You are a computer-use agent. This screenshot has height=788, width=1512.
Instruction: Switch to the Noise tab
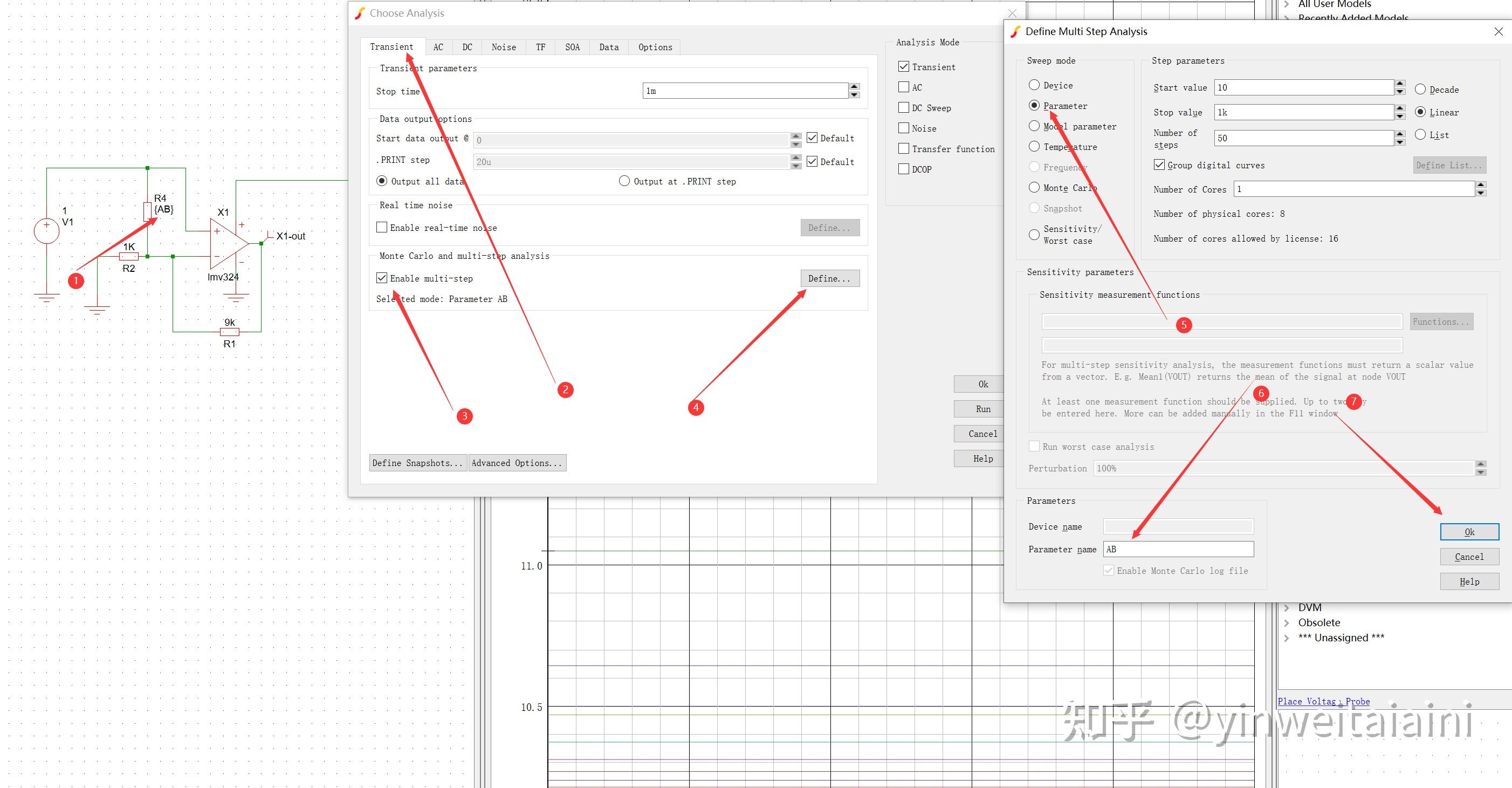pyautogui.click(x=504, y=47)
